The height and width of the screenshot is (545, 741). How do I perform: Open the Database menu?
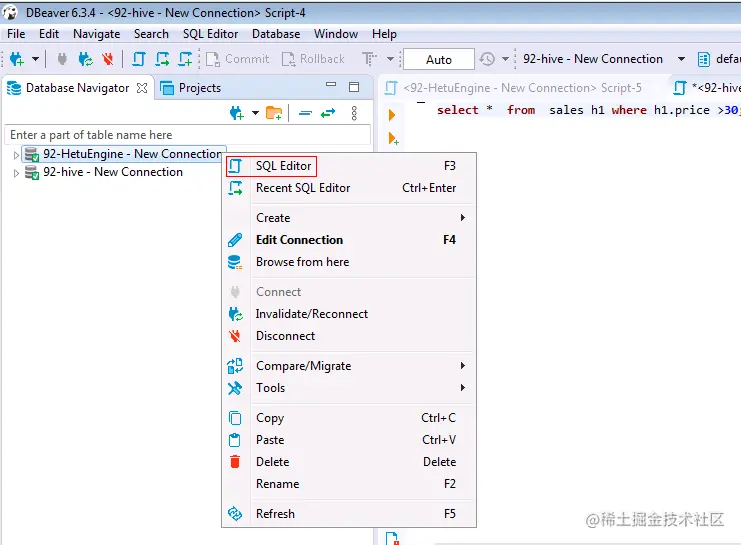tap(276, 34)
